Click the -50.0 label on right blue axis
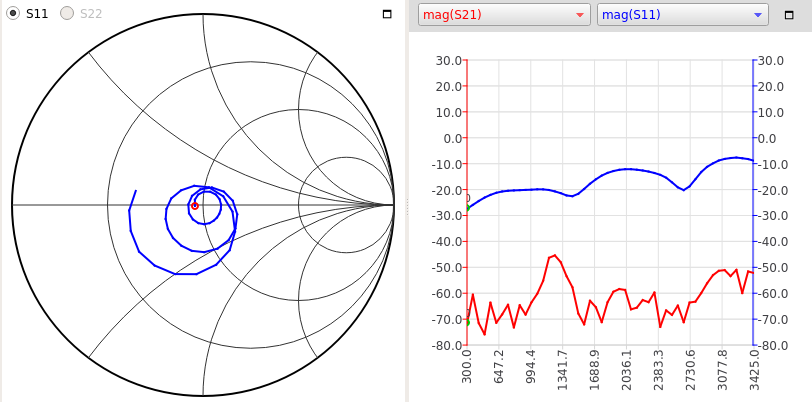 (771, 268)
